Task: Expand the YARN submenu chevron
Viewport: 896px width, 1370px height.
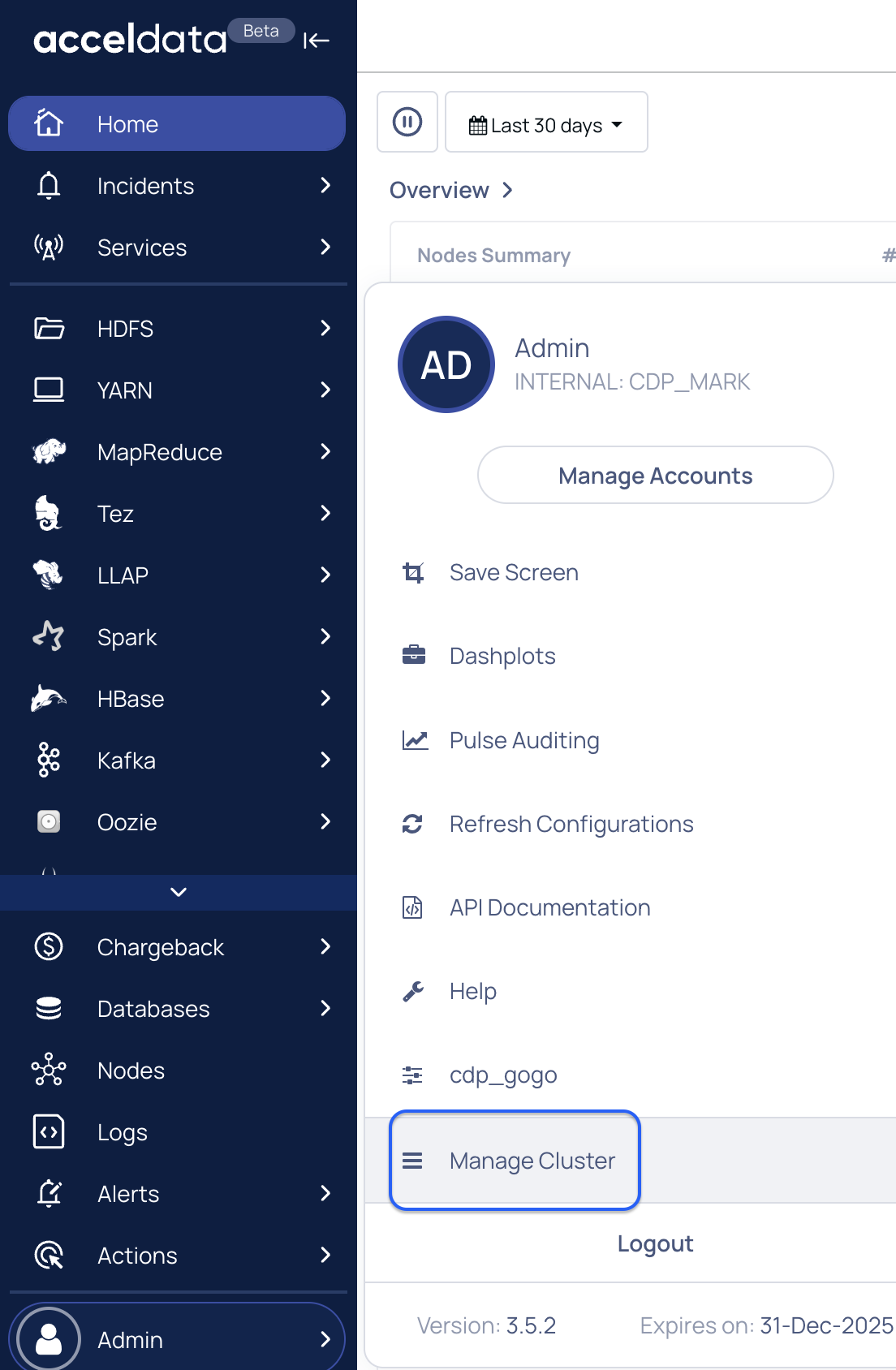Action: pos(325,390)
